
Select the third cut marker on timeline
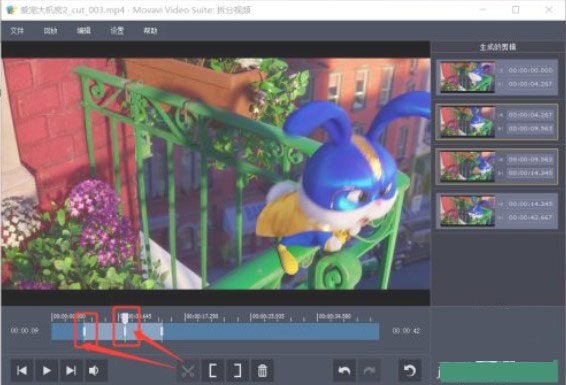[162, 331]
